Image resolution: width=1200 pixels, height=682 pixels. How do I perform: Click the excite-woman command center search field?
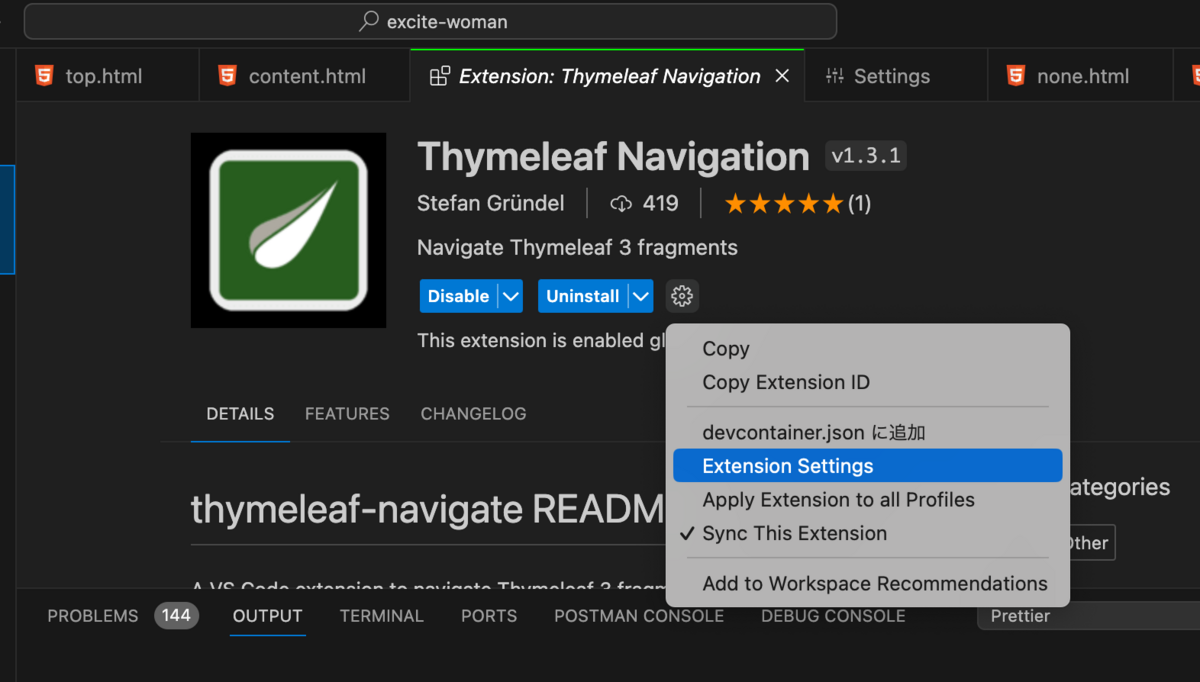pyautogui.click(x=430, y=21)
